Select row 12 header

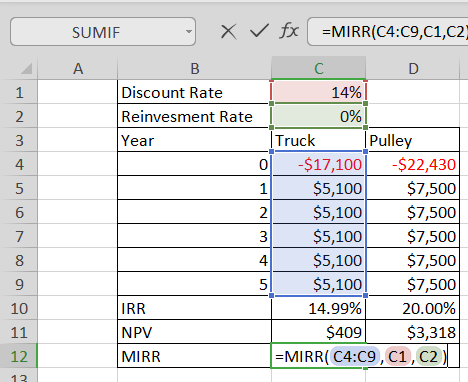(19, 356)
